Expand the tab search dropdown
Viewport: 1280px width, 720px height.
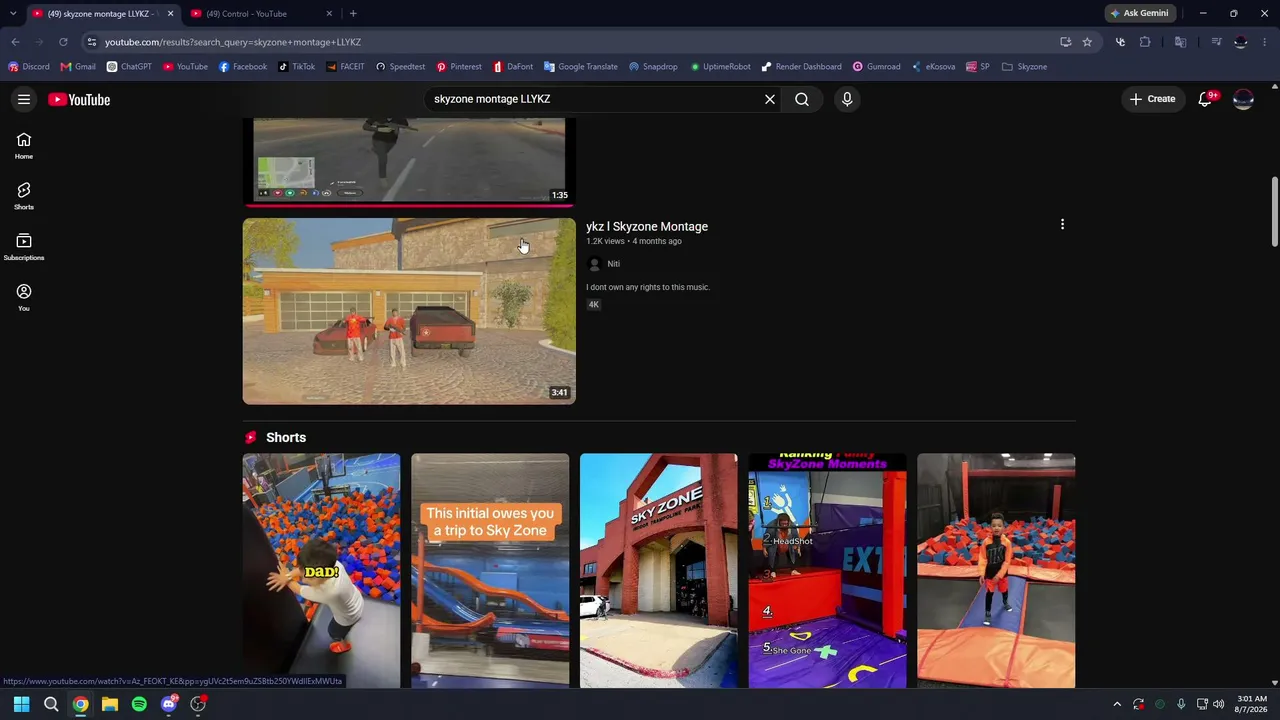12,13
